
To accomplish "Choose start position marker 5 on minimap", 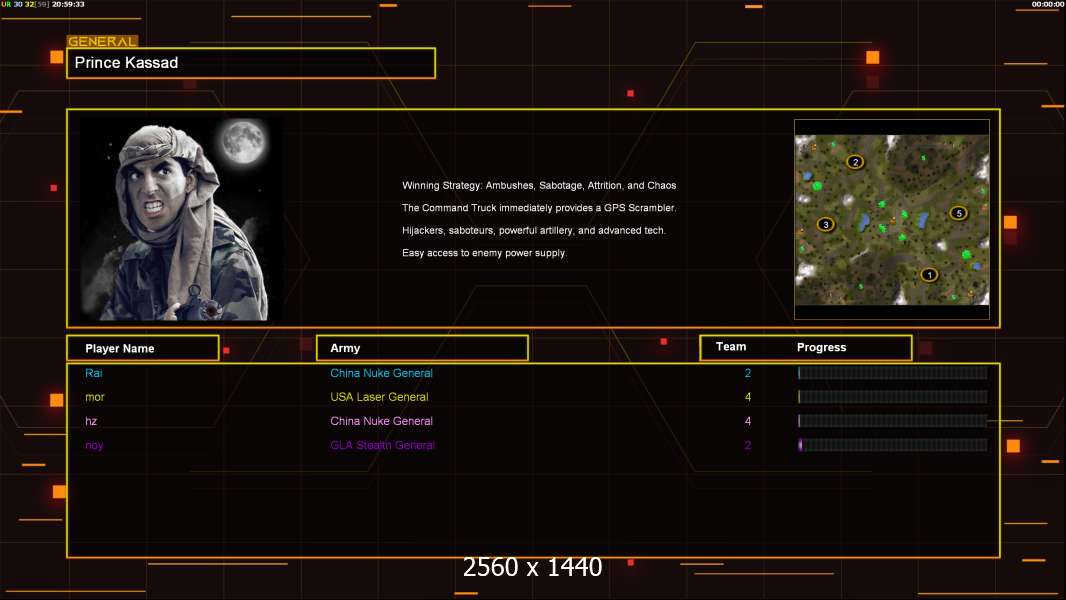I will [958, 213].
